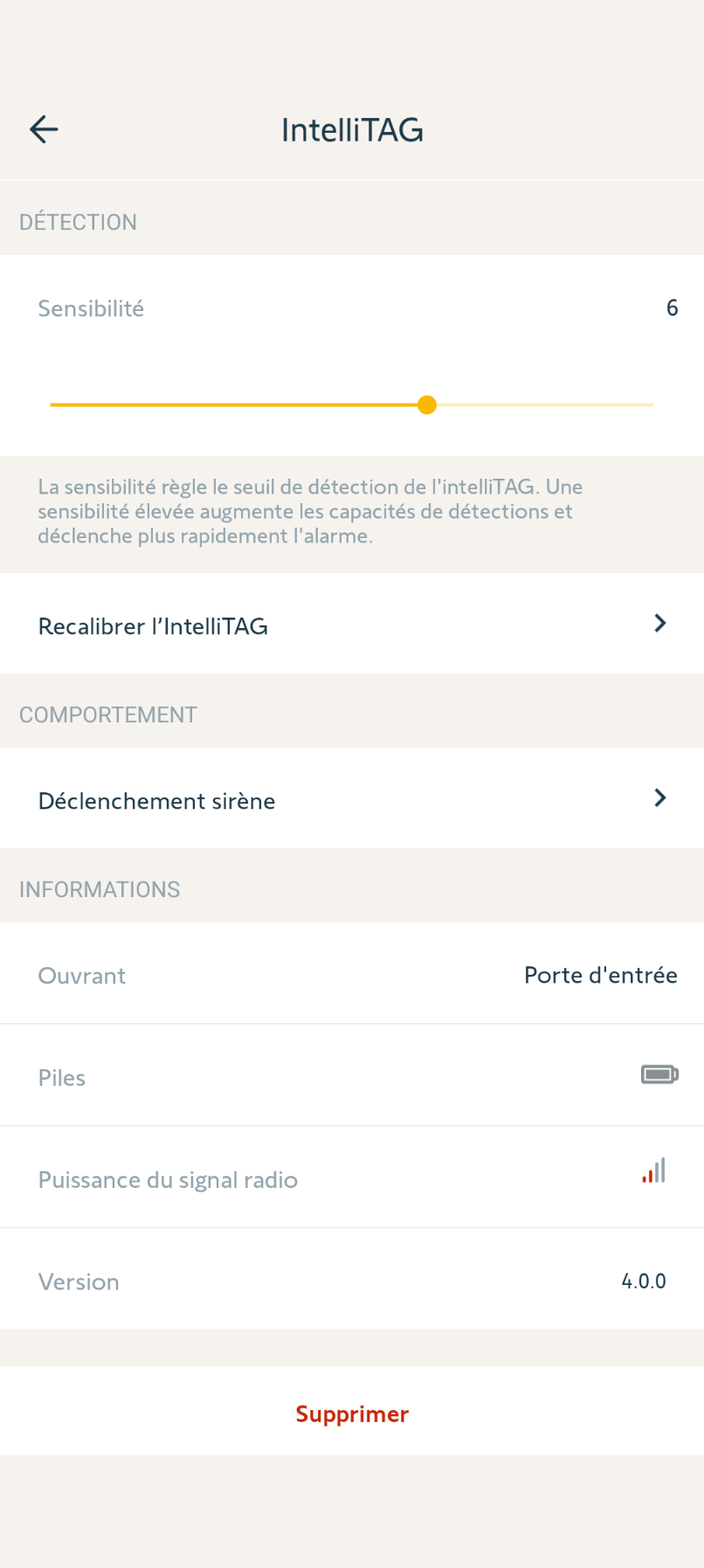Tap the battery level icon
The image size is (704, 1568).
coord(659,1074)
